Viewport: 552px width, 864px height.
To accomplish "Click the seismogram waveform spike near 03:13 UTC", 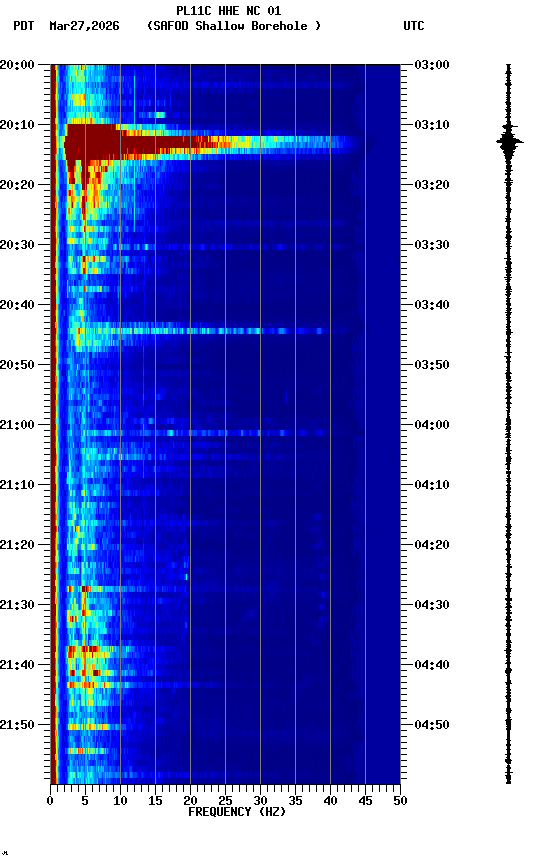I will point(509,142).
